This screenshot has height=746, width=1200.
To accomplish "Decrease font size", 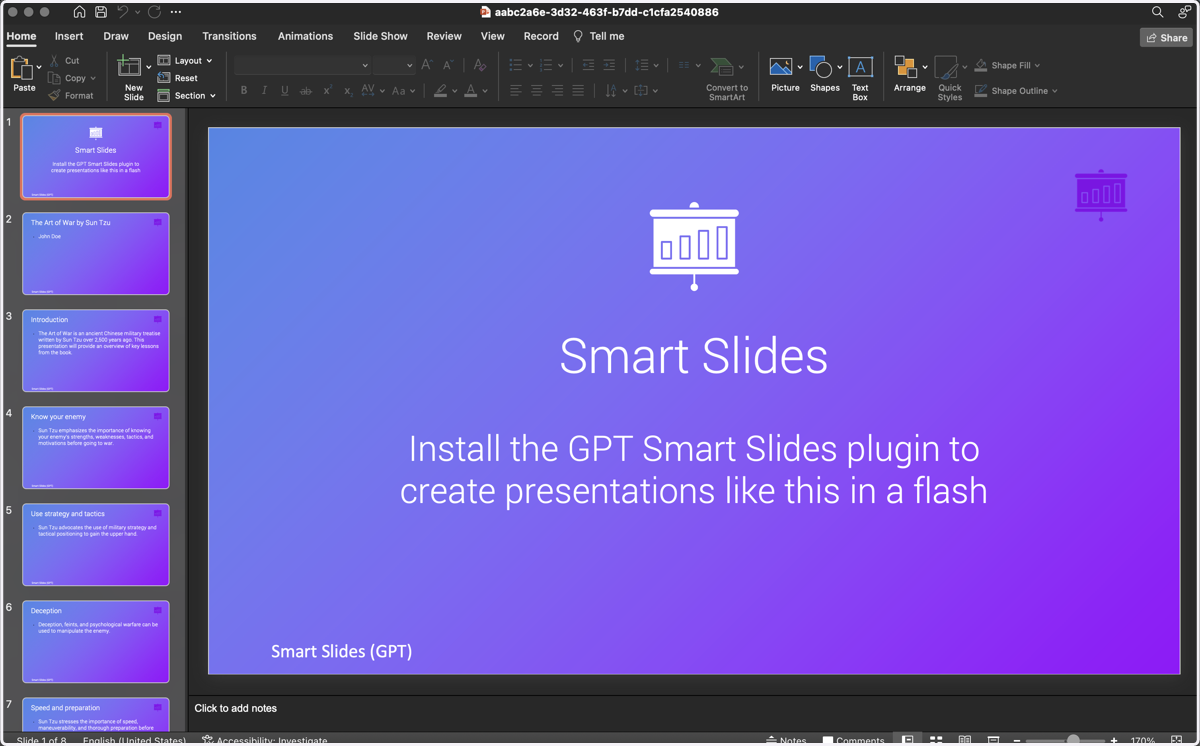I will point(448,65).
